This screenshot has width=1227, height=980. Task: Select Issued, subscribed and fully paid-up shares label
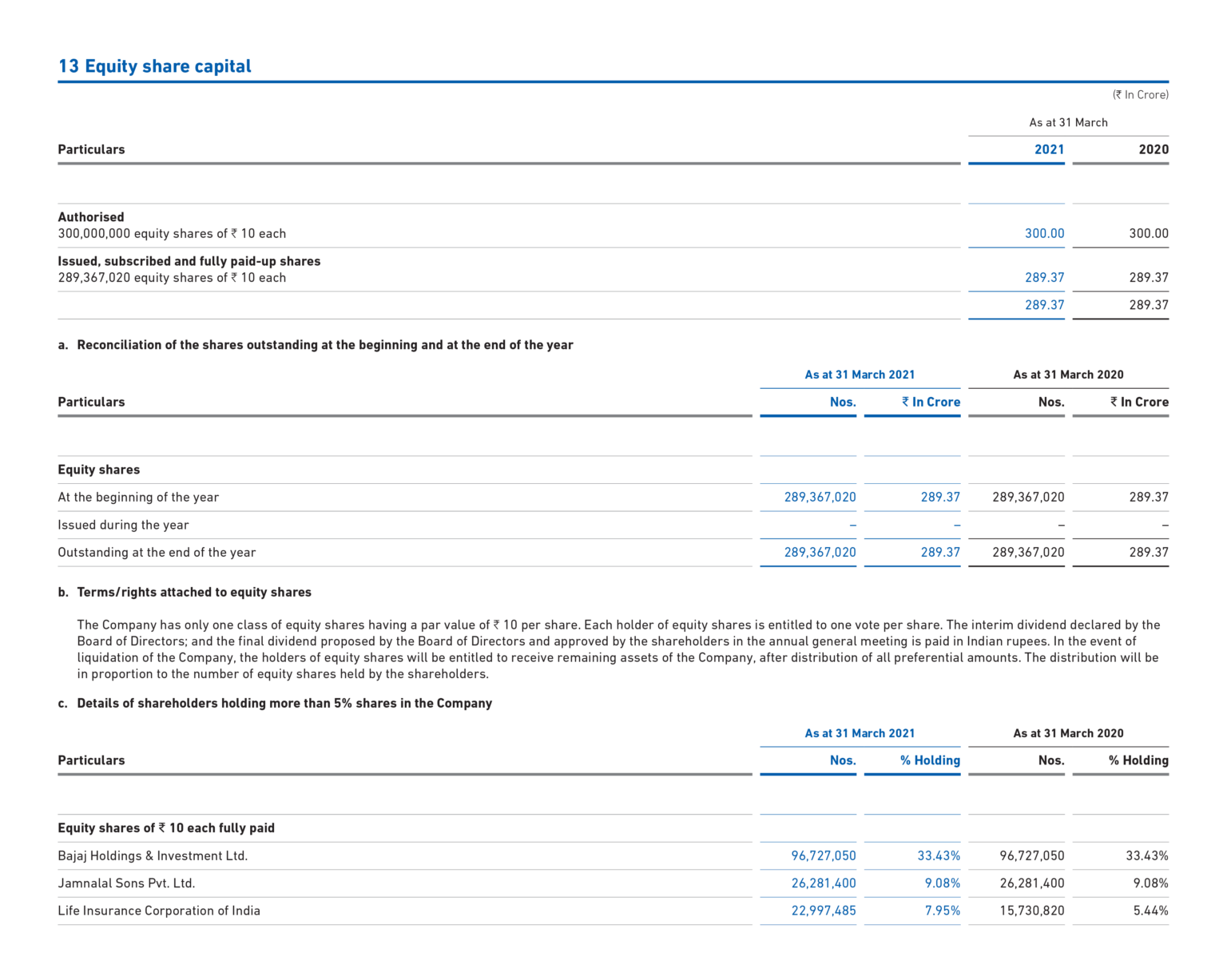coord(189,260)
